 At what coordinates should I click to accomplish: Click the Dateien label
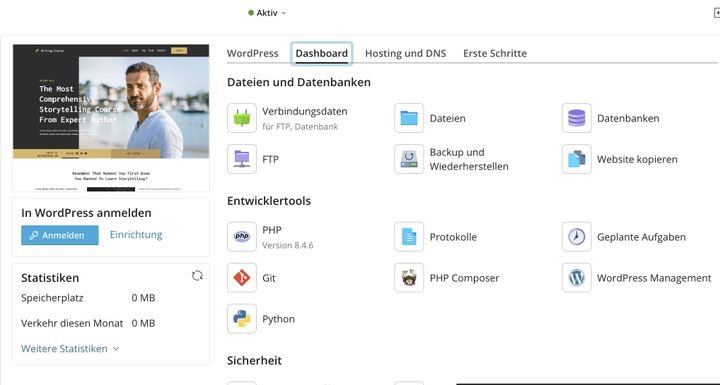pyautogui.click(x=448, y=118)
